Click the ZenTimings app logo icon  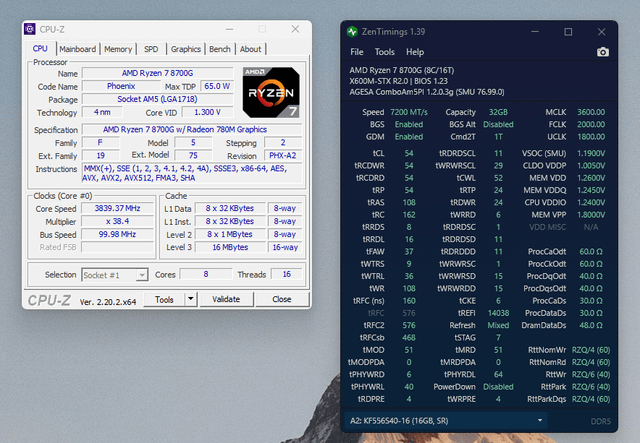pos(352,32)
